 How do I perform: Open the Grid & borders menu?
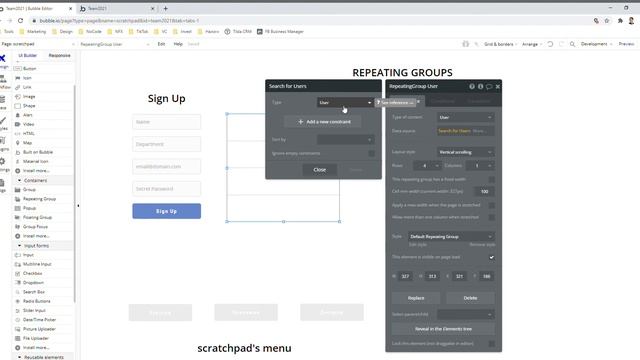click(x=500, y=44)
